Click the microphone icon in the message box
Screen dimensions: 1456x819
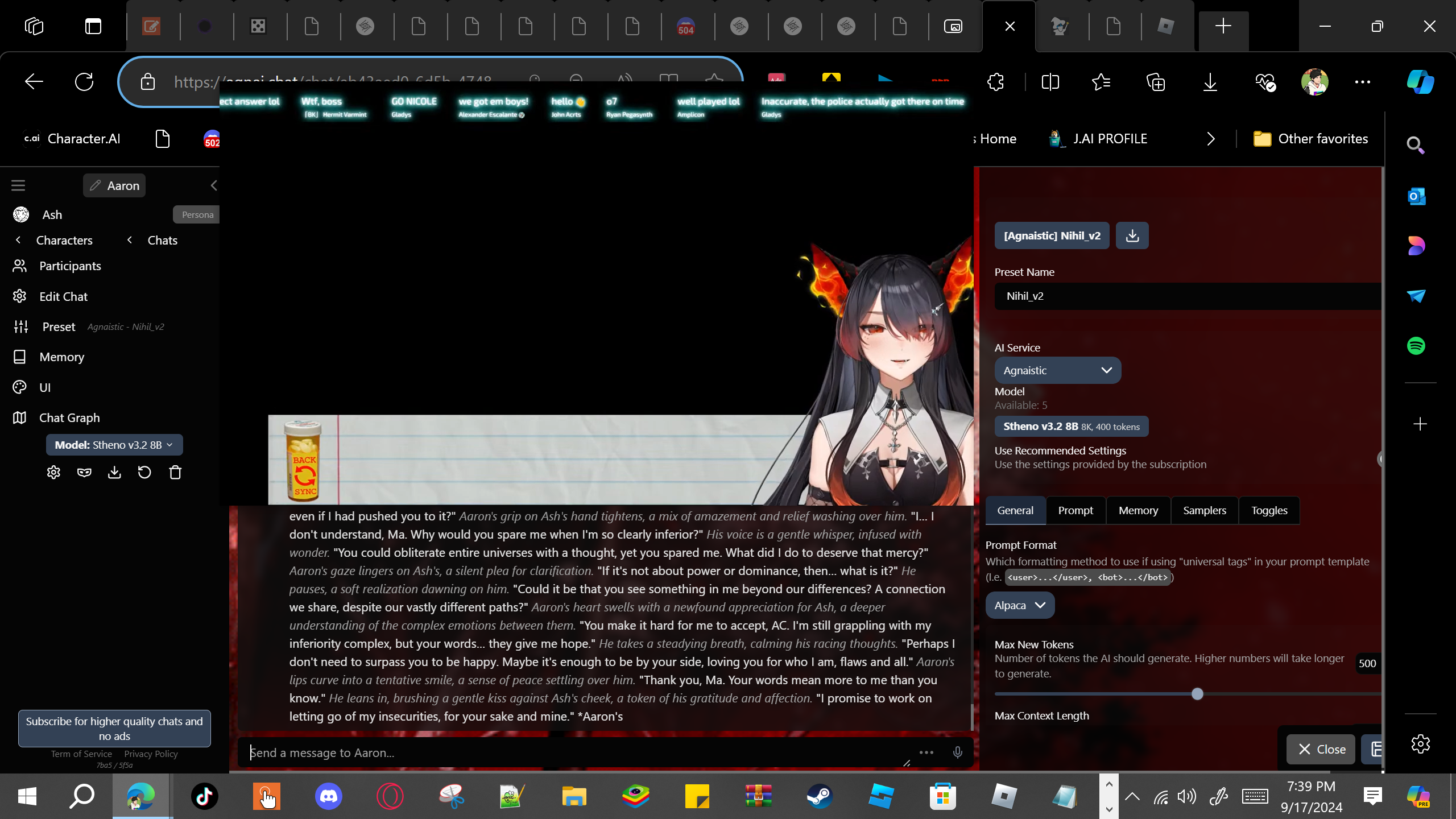(958, 752)
